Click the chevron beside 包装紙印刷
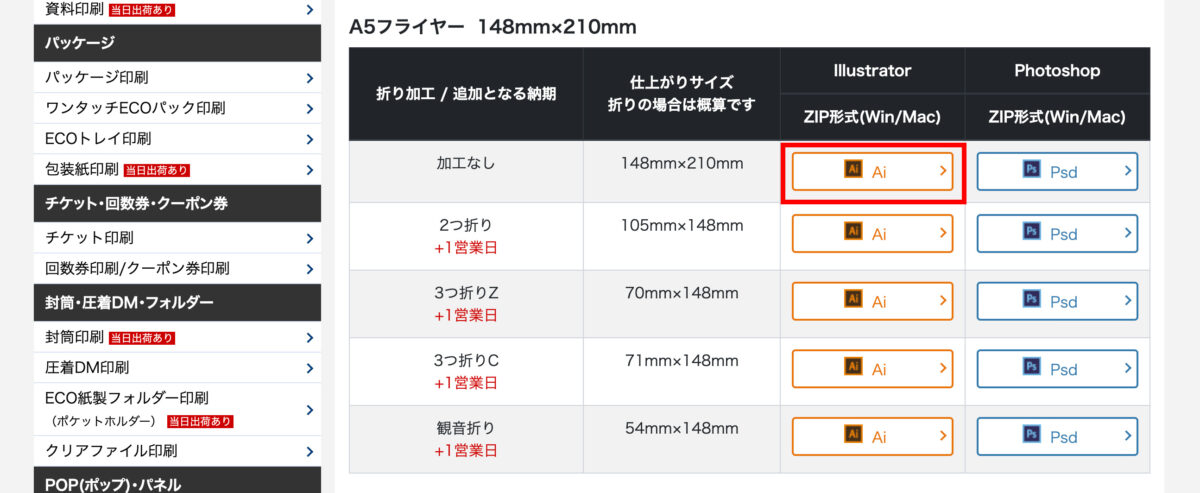Viewport: 1200px width, 493px height. pyautogui.click(x=310, y=170)
